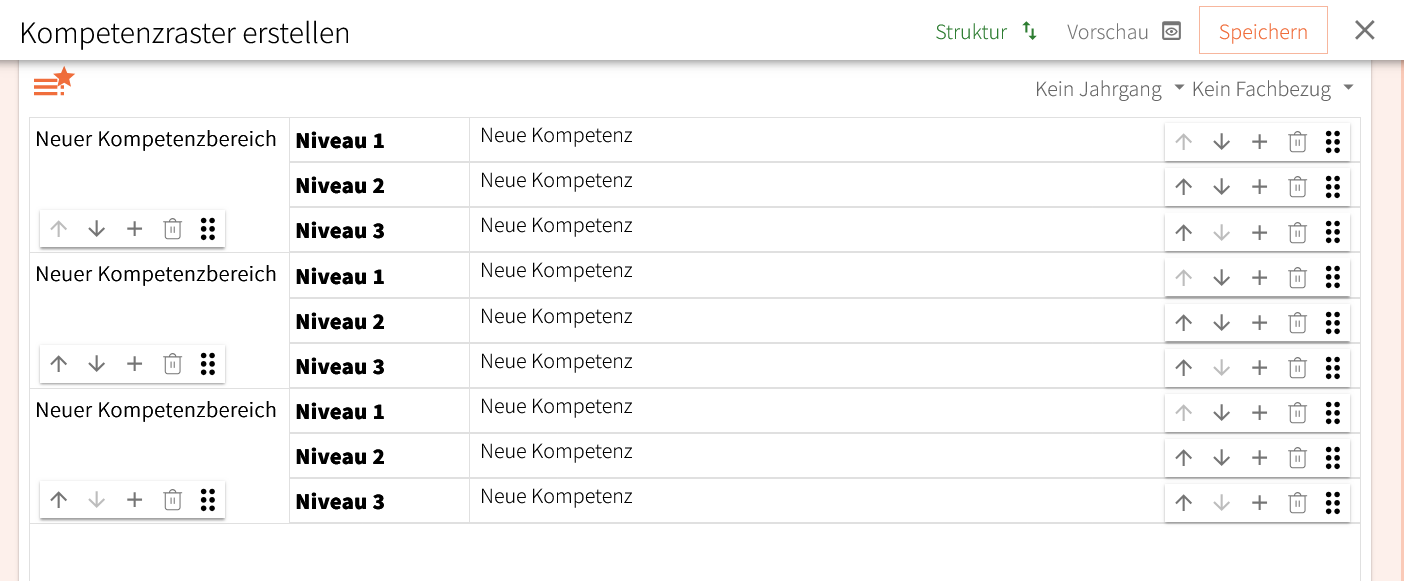Click the orange list-star icon
Image resolution: width=1404 pixels, height=581 pixels.
pos(53,83)
